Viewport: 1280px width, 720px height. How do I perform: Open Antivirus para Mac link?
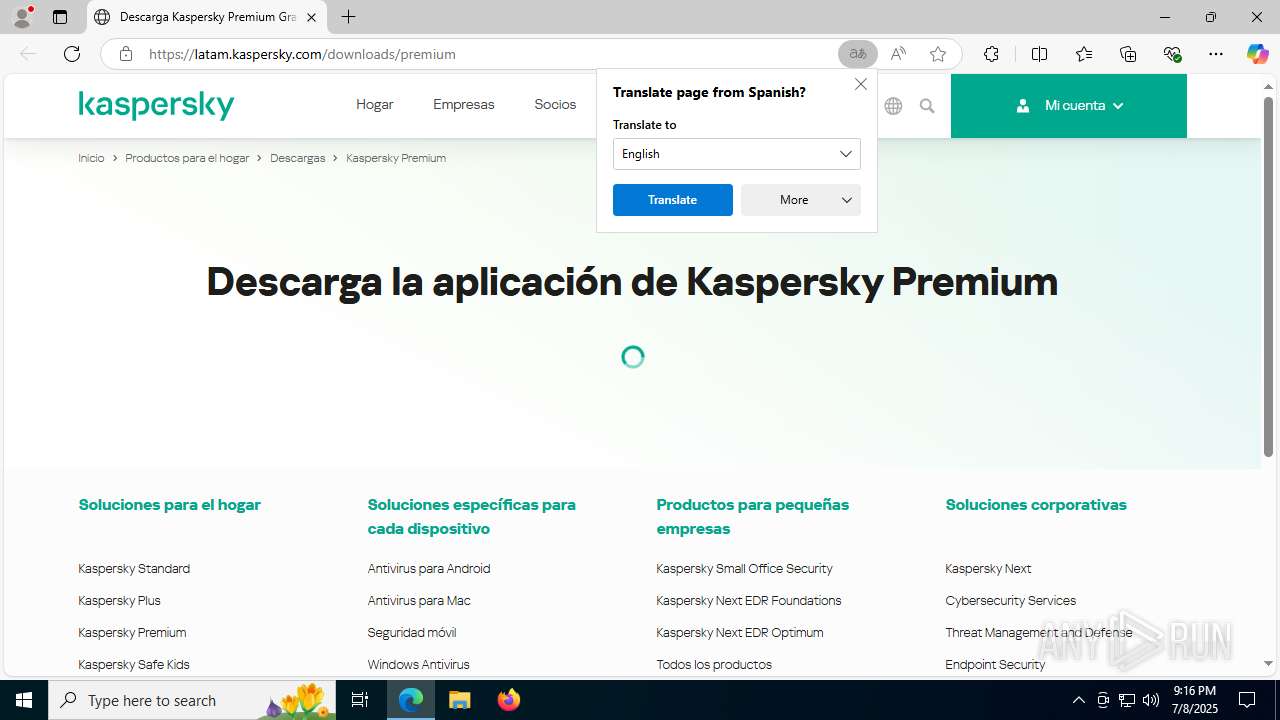point(419,600)
